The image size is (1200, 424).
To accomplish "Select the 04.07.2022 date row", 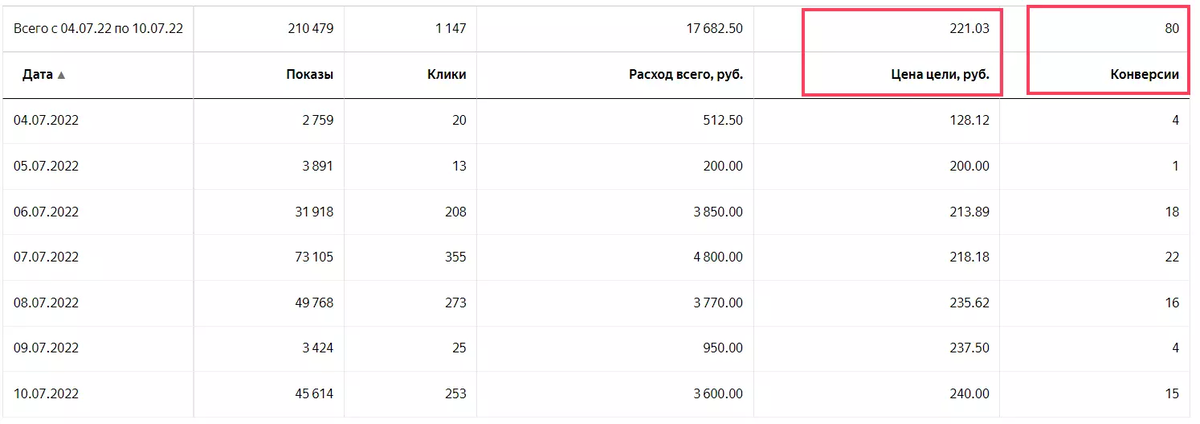I will [x=599, y=121].
